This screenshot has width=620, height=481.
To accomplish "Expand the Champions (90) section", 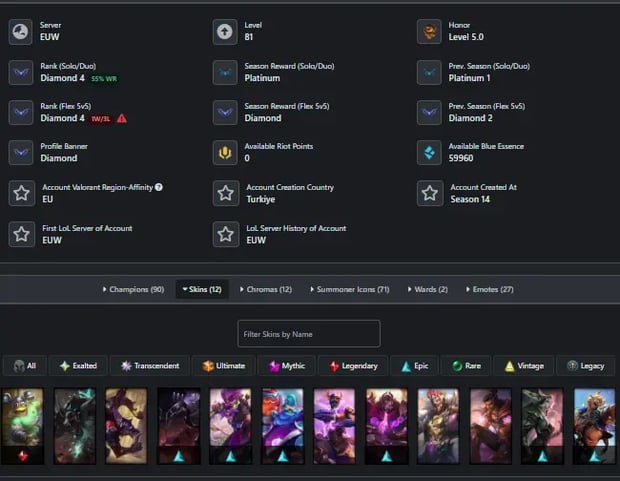I will tap(133, 290).
